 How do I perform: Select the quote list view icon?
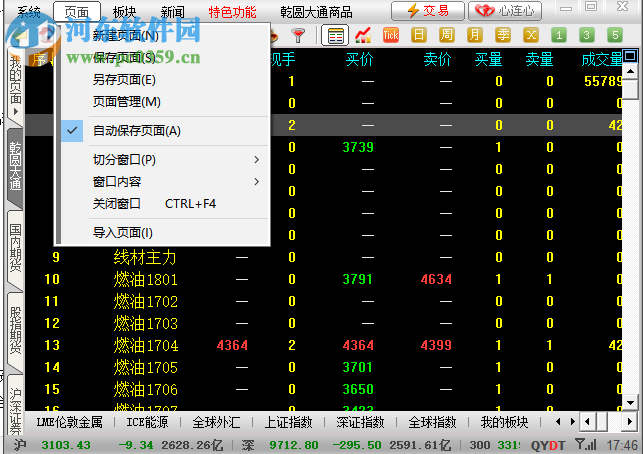point(335,35)
